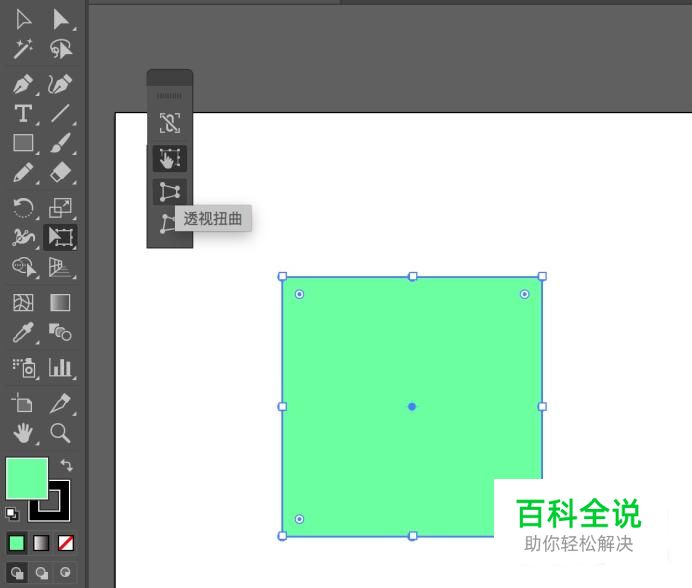
Task: Enable Free Transform in the floating widget
Action: pos(170,158)
